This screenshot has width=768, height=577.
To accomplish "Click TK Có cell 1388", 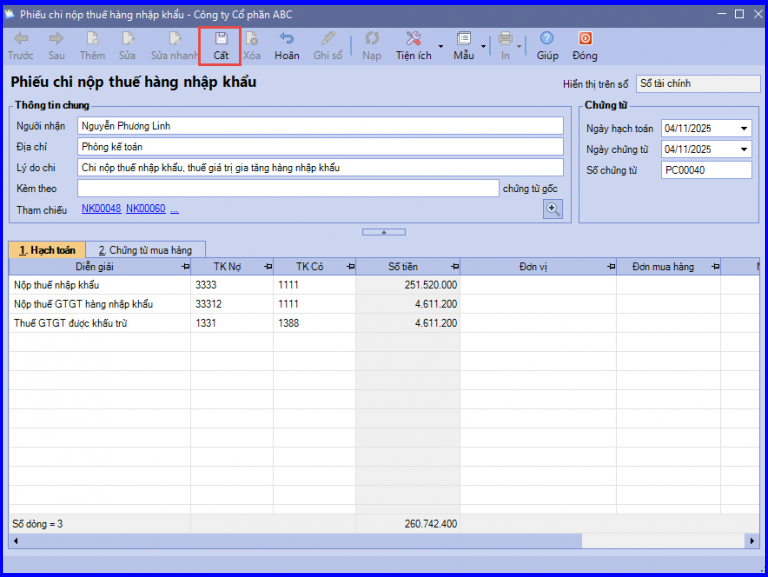I will (x=314, y=323).
